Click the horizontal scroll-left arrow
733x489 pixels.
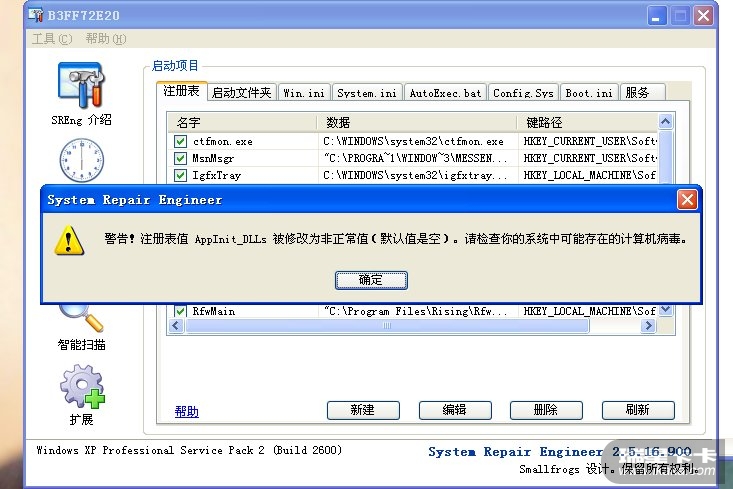pos(176,325)
